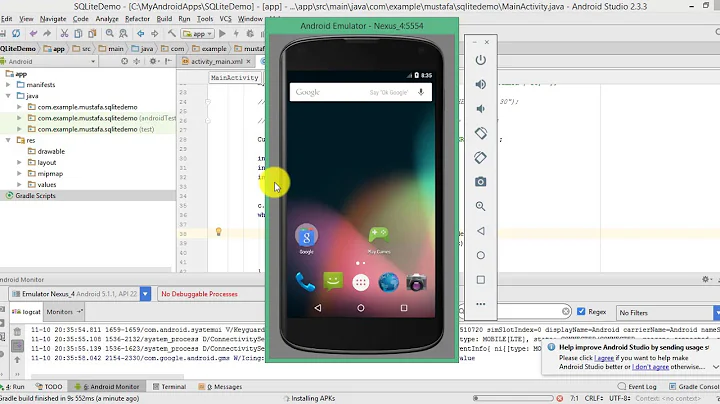This screenshot has width=720, height=404.
Task: Open the VCS menu
Action: (225, 19)
